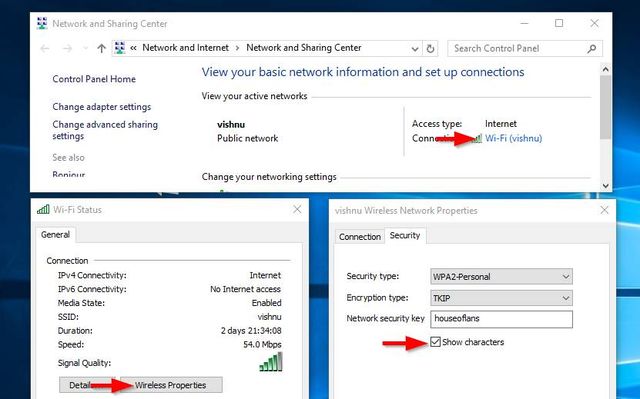Click the Back navigation arrow
The height and width of the screenshot is (399, 640).
click(x=45, y=49)
